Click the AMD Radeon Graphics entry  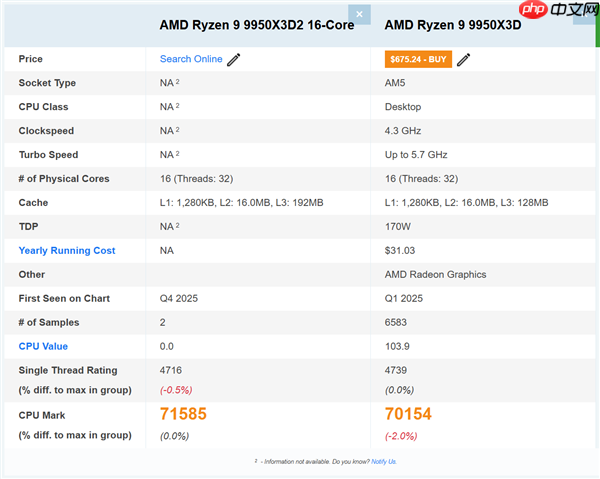(435, 275)
